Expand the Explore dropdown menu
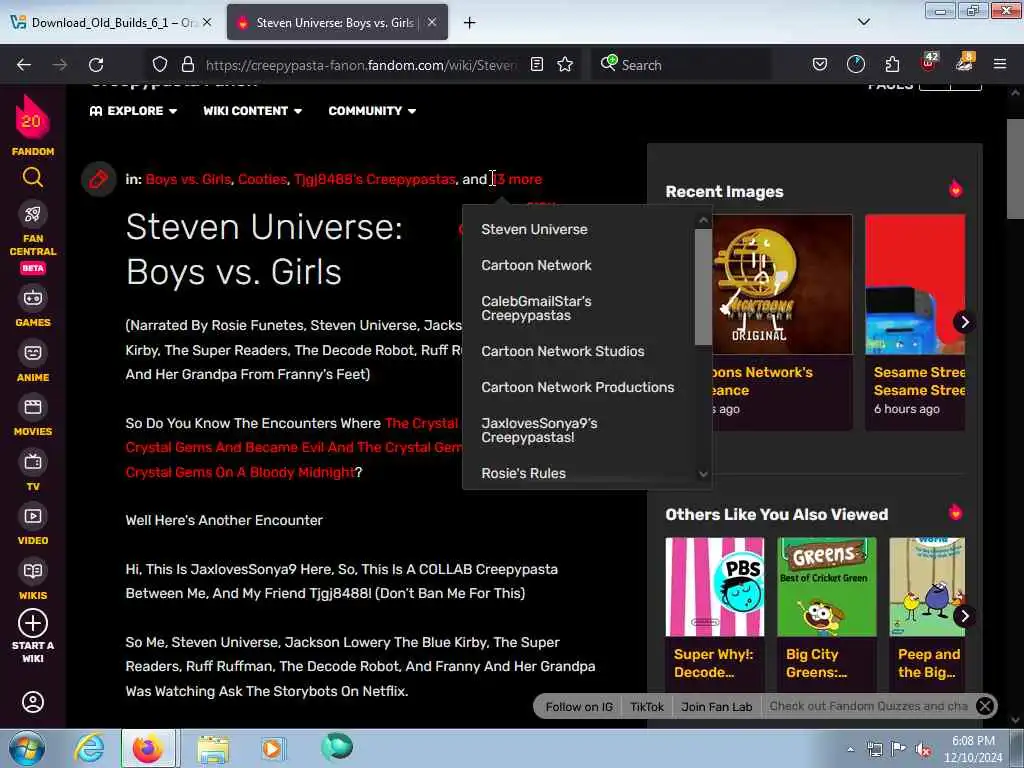The image size is (1024, 768). (x=133, y=111)
